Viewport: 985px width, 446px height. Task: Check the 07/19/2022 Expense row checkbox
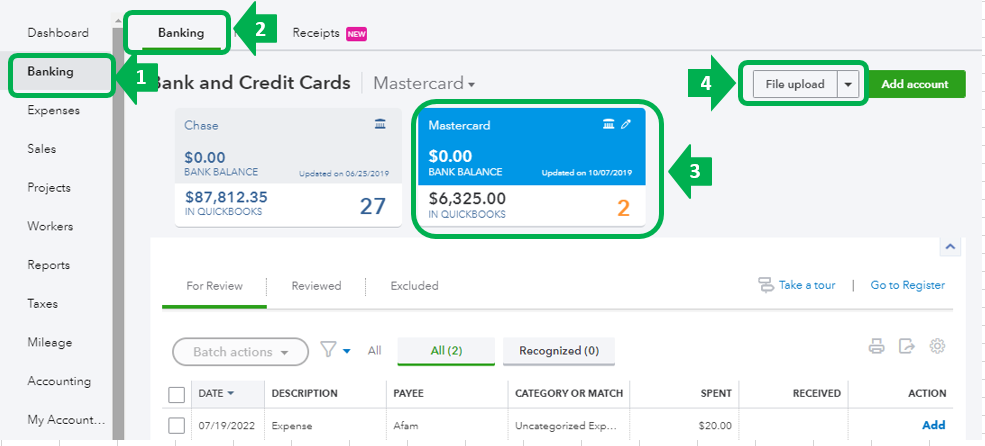(177, 425)
